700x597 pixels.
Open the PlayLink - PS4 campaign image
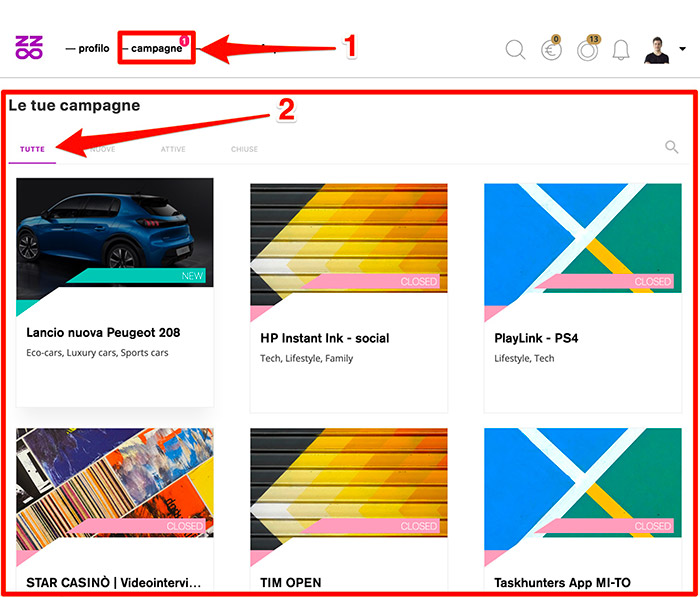coord(583,238)
